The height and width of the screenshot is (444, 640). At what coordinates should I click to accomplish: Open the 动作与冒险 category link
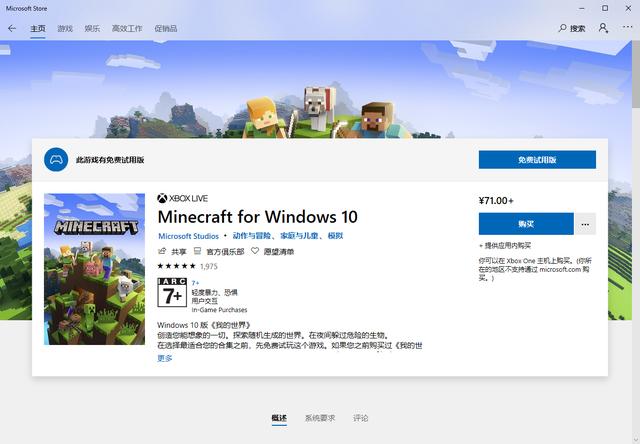(251, 236)
